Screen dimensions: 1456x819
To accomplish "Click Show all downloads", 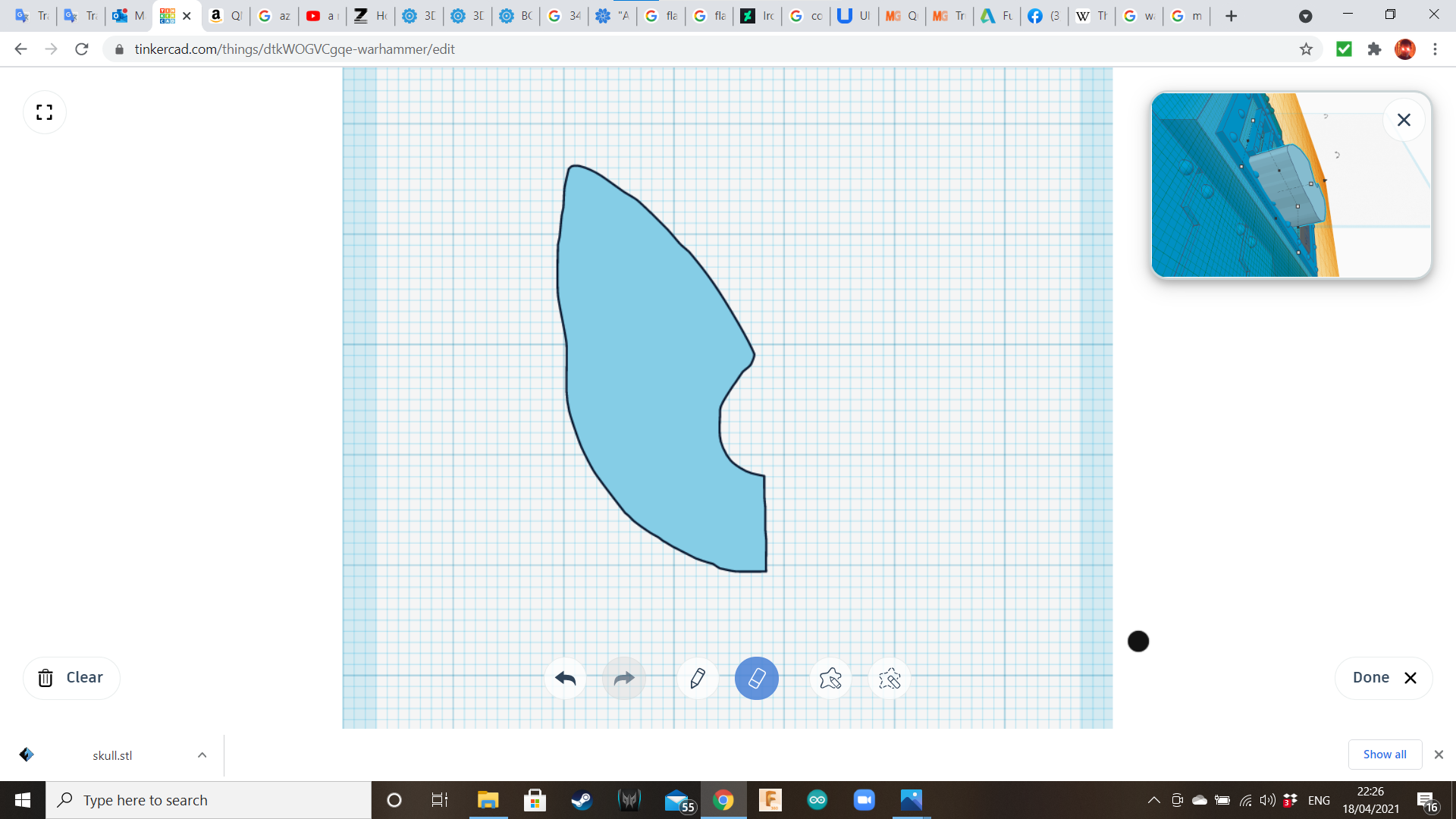I will (1384, 755).
